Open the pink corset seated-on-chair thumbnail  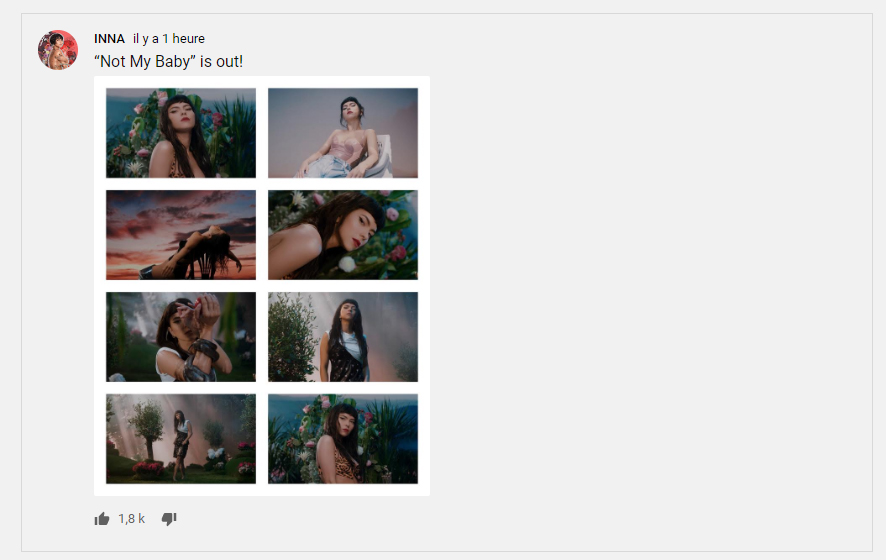tap(343, 133)
